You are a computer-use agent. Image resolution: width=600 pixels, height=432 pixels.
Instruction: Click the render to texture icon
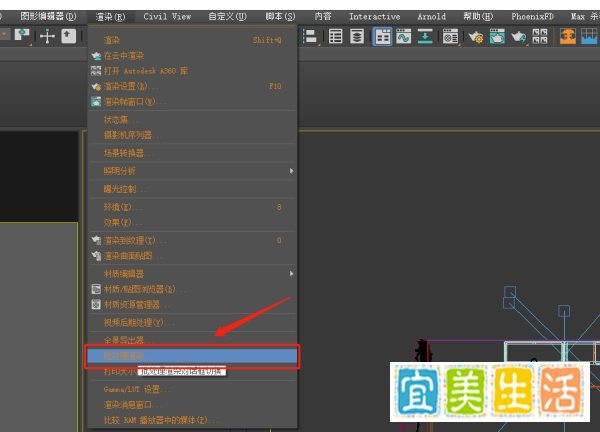(96, 240)
